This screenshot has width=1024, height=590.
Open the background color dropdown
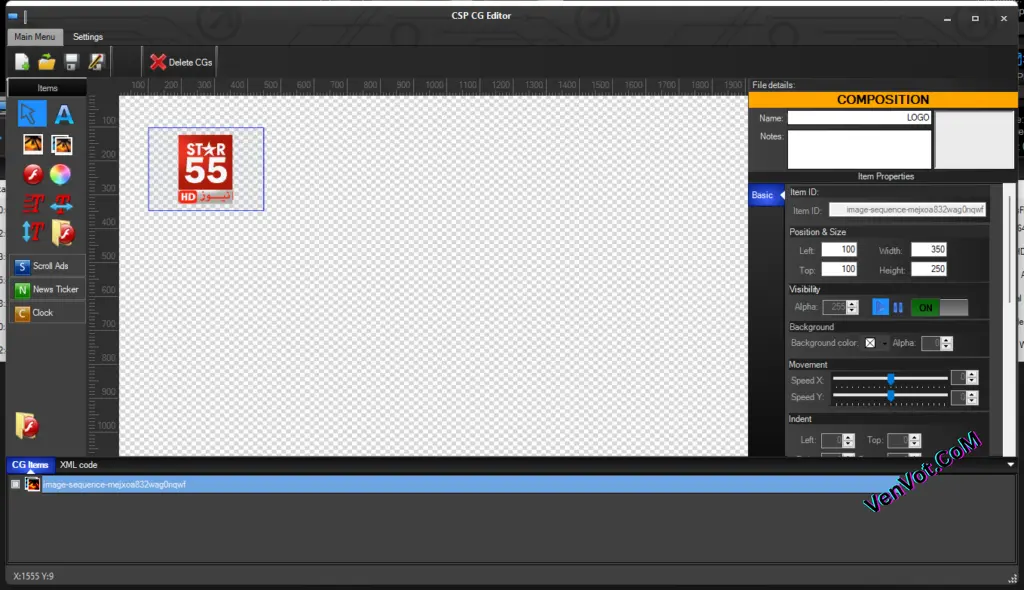coord(884,343)
